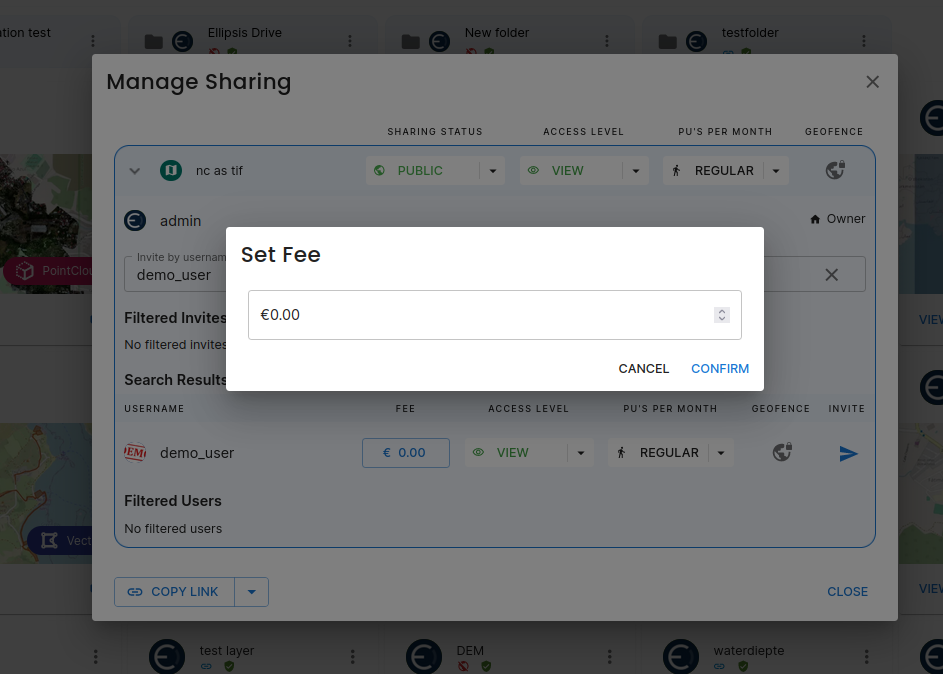Click the geofence globe icon for nc as tif
Image resolution: width=943 pixels, height=674 pixels.
pyautogui.click(x=835, y=171)
